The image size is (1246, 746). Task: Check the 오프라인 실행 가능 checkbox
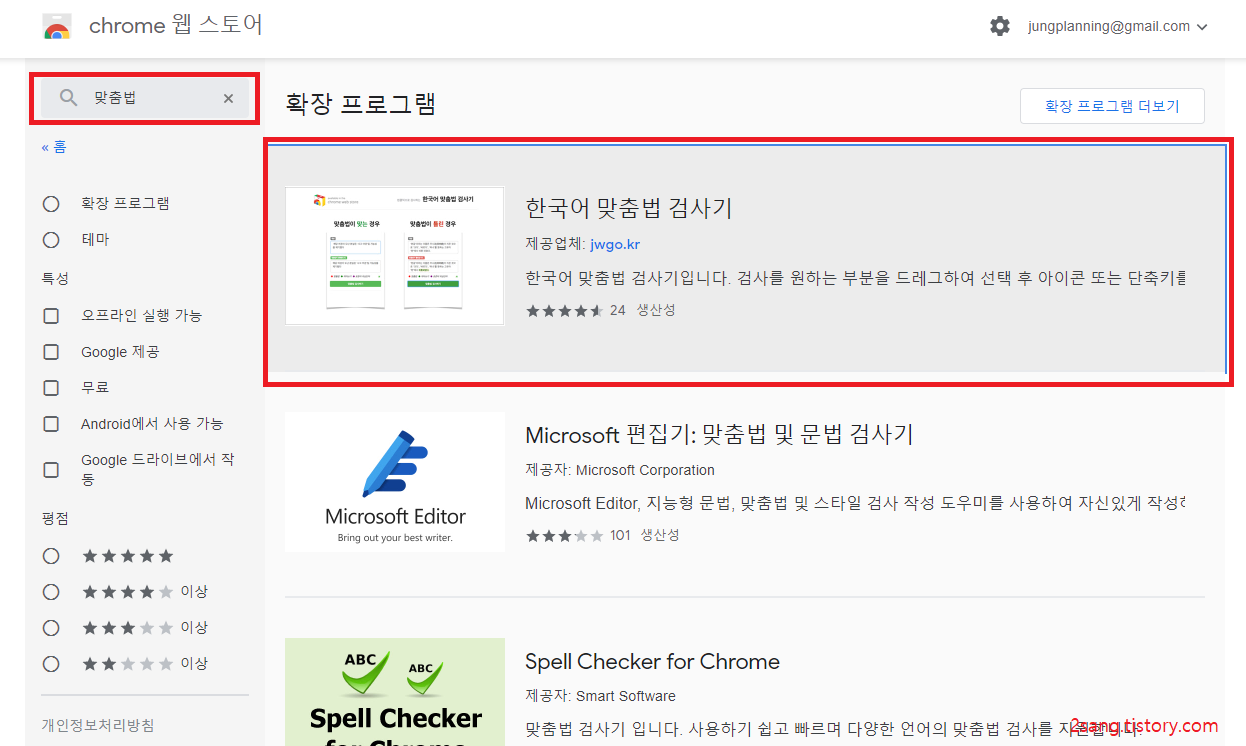pyautogui.click(x=51, y=316)
